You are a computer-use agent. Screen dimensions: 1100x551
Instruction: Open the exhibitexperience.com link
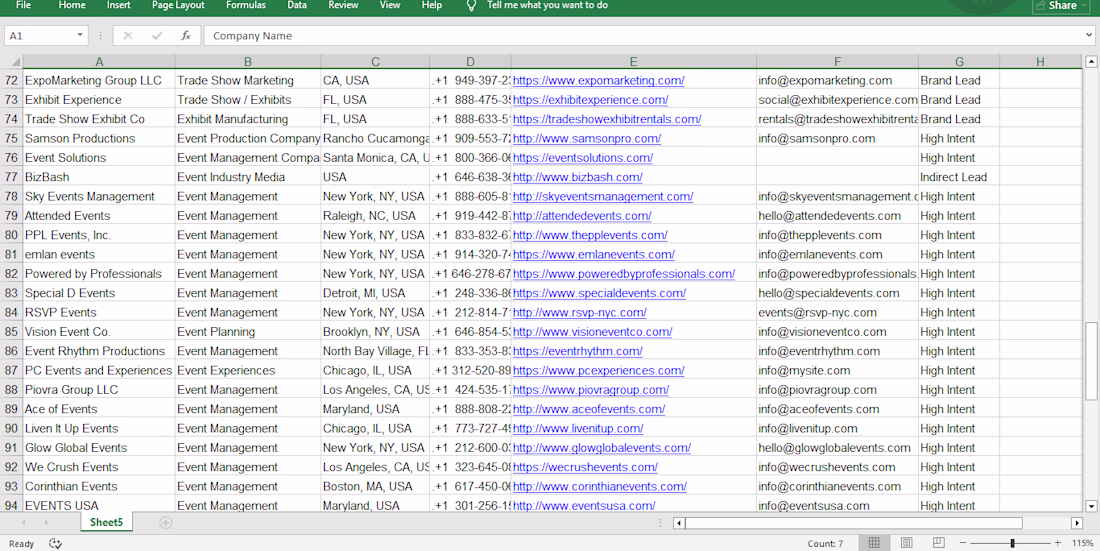(590, 100)
